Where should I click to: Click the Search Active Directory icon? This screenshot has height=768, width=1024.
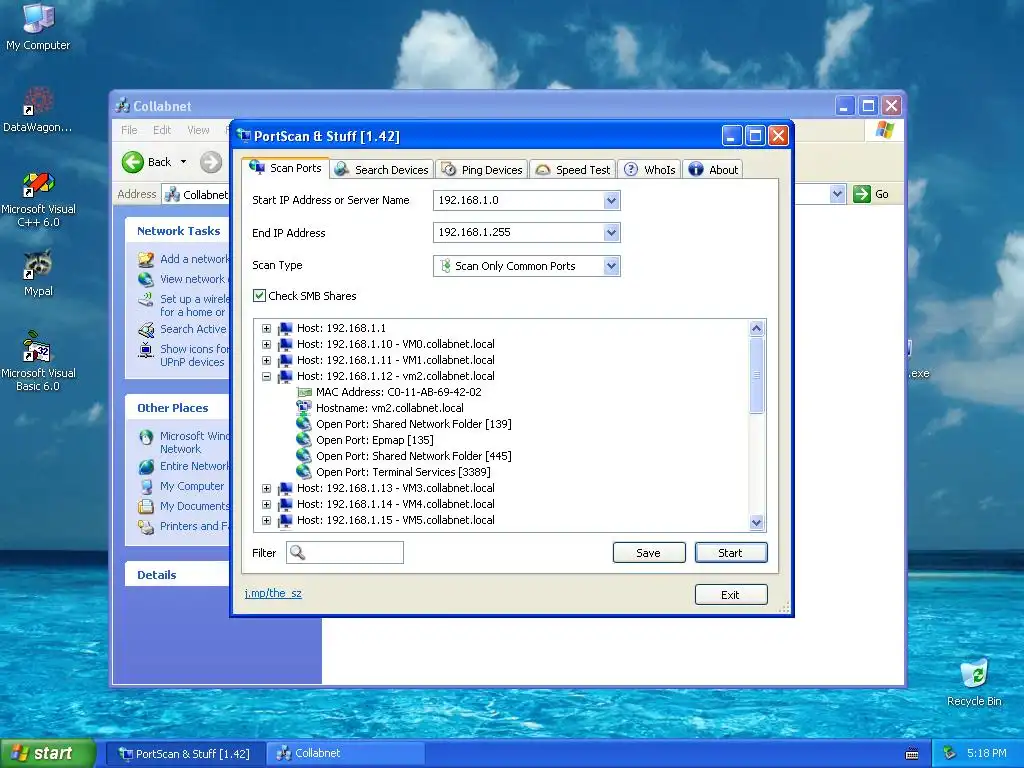pos(146,329)
